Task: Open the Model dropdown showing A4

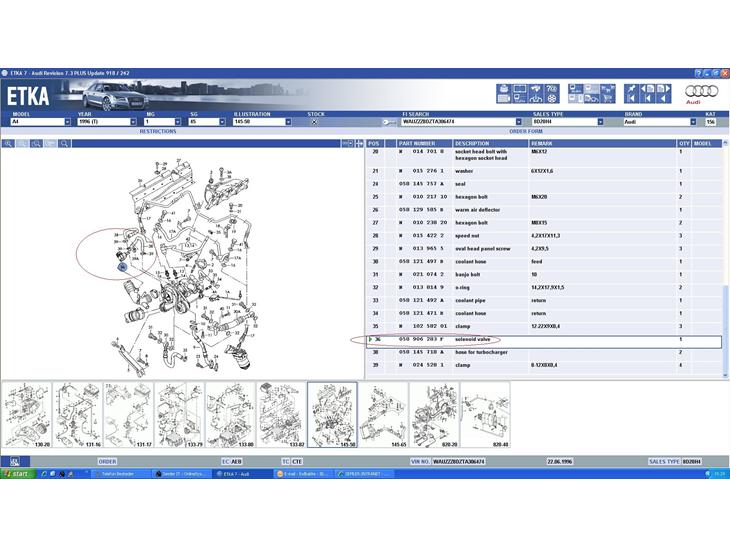Action: (66, 122)
